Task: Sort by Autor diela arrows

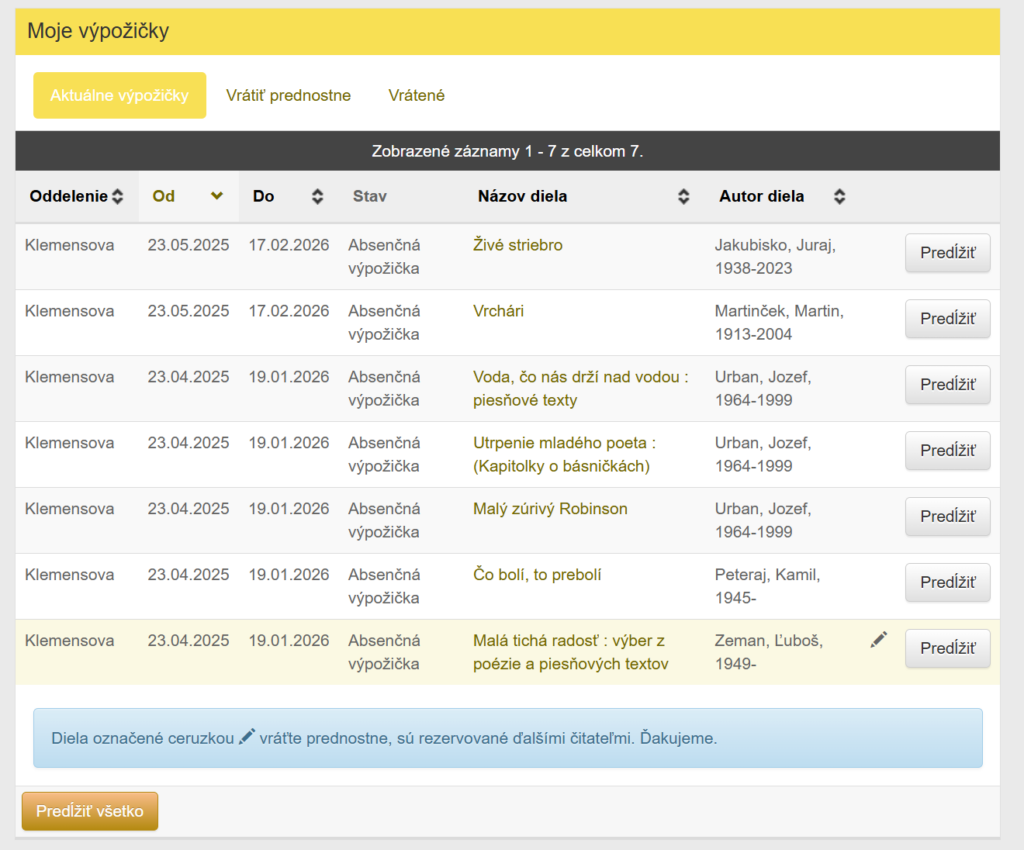Action: tap(840, 197)
